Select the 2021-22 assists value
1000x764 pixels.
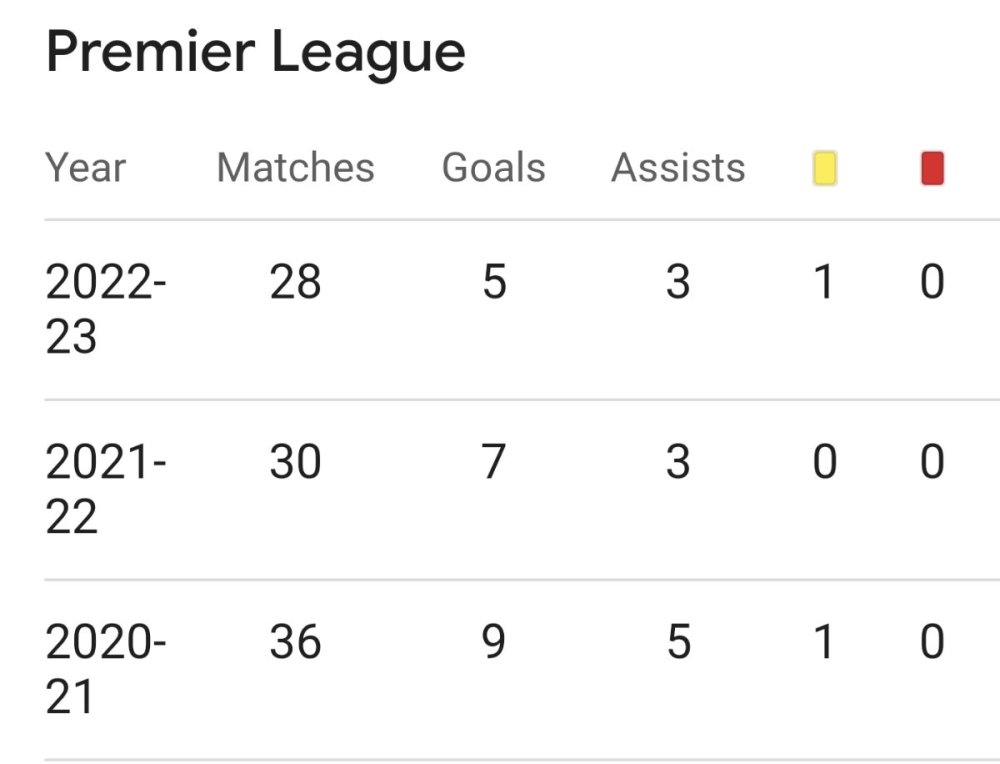(x=678, y=463)
